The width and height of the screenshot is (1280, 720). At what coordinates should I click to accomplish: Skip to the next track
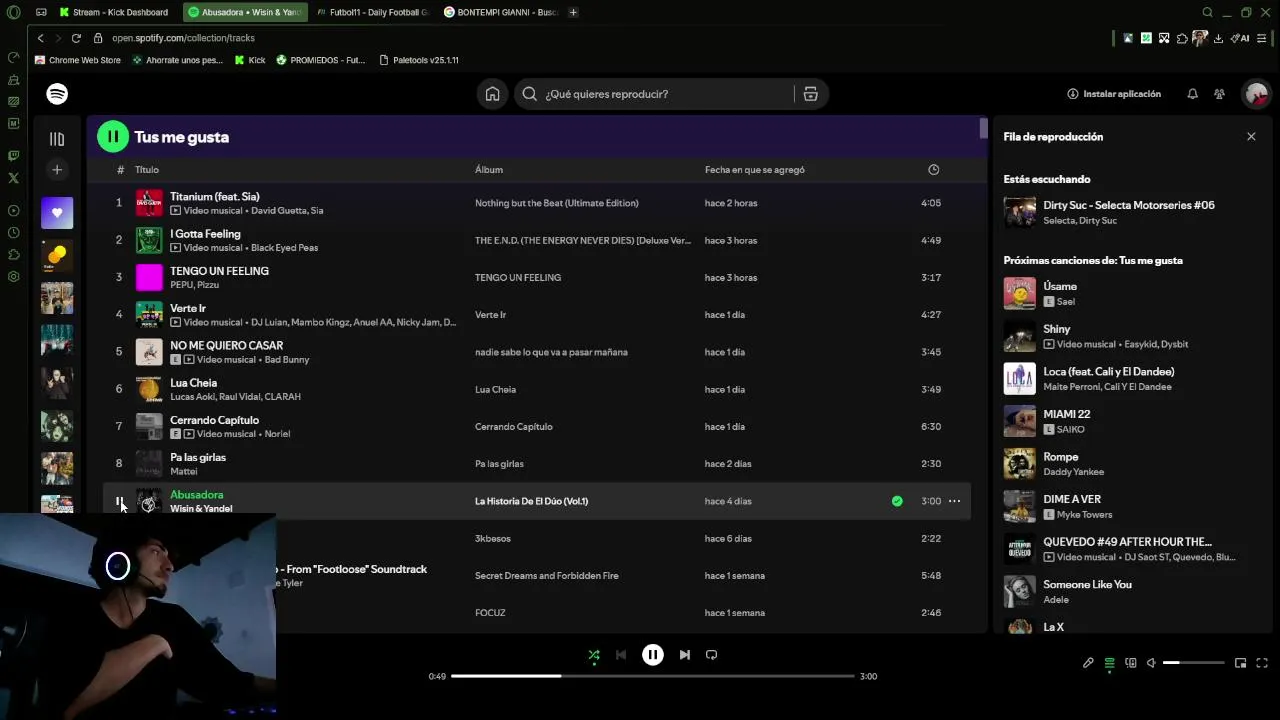coord(684,655)
